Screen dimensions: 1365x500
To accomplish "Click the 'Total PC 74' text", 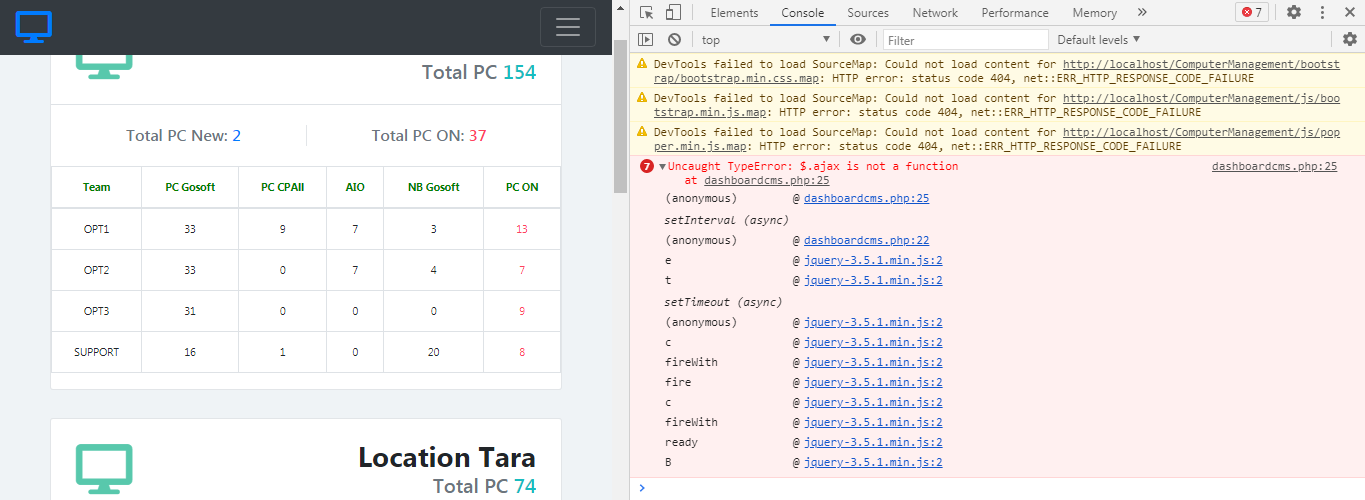I will point(485,486).
